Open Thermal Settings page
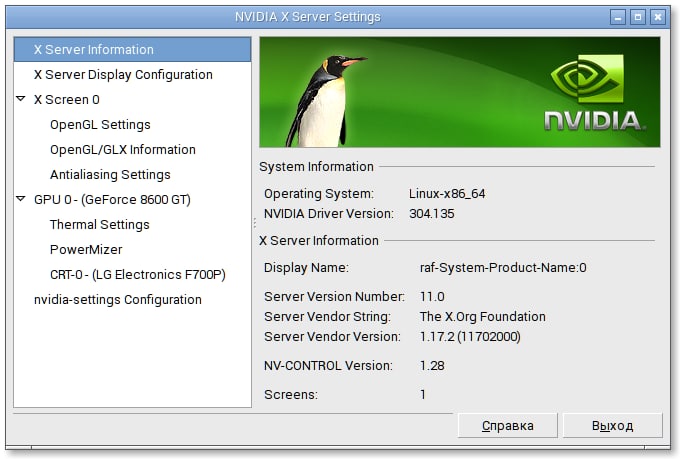Viewport: 680px width, 459px height. (99, 225)
